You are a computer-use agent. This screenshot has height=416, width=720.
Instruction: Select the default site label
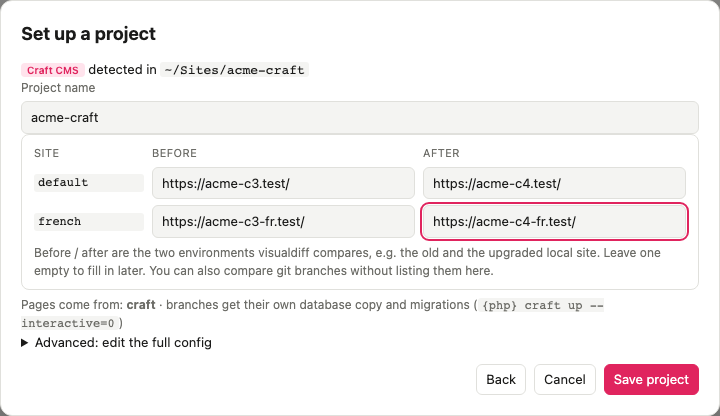coord(89,183)
